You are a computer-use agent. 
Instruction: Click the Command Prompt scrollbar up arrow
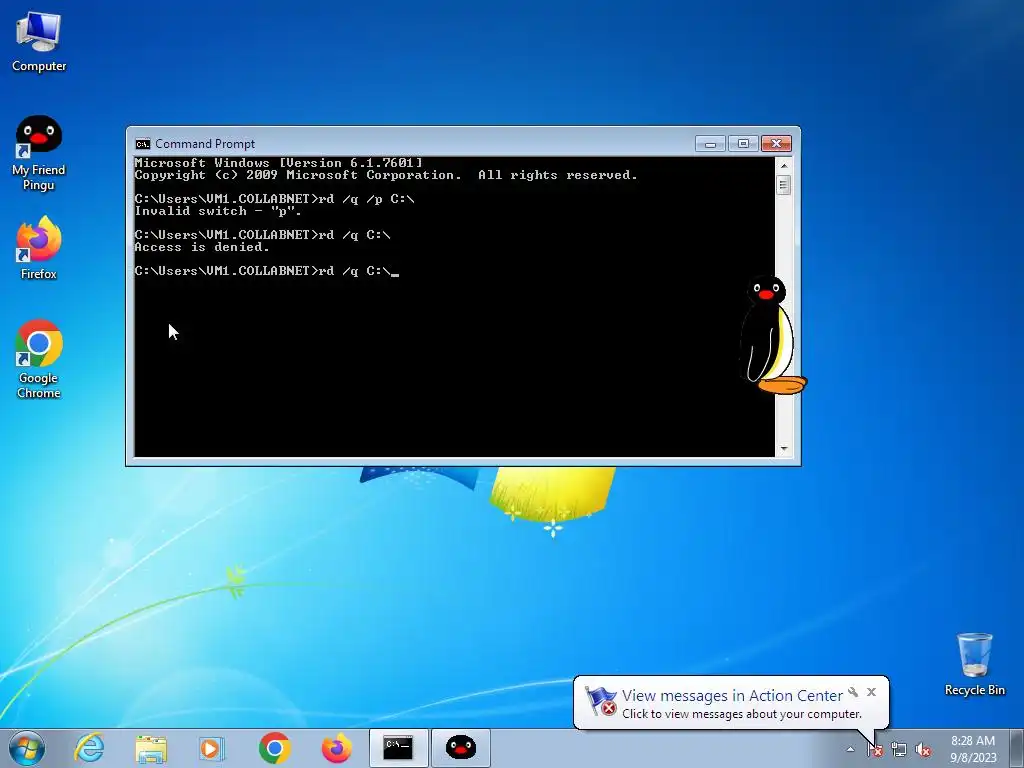coord(784,166)
